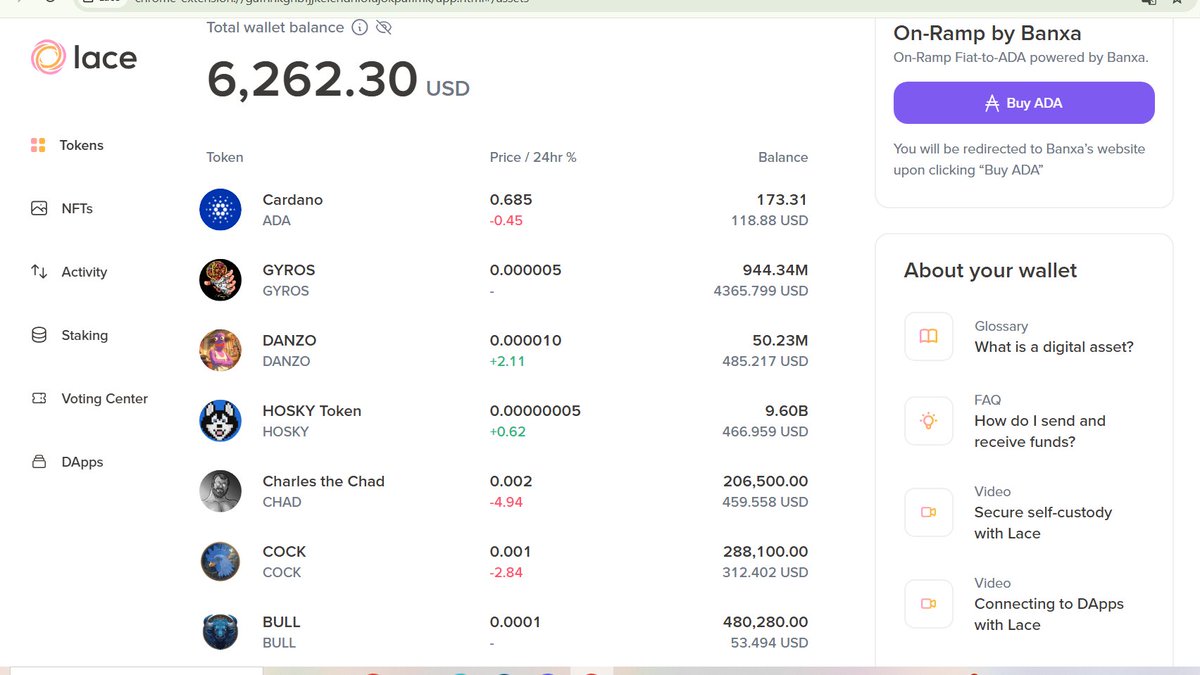Viewport: 1200px width, 675px height.
Task: Click the wallet balance info icon
Action: [x=360, y=27]
